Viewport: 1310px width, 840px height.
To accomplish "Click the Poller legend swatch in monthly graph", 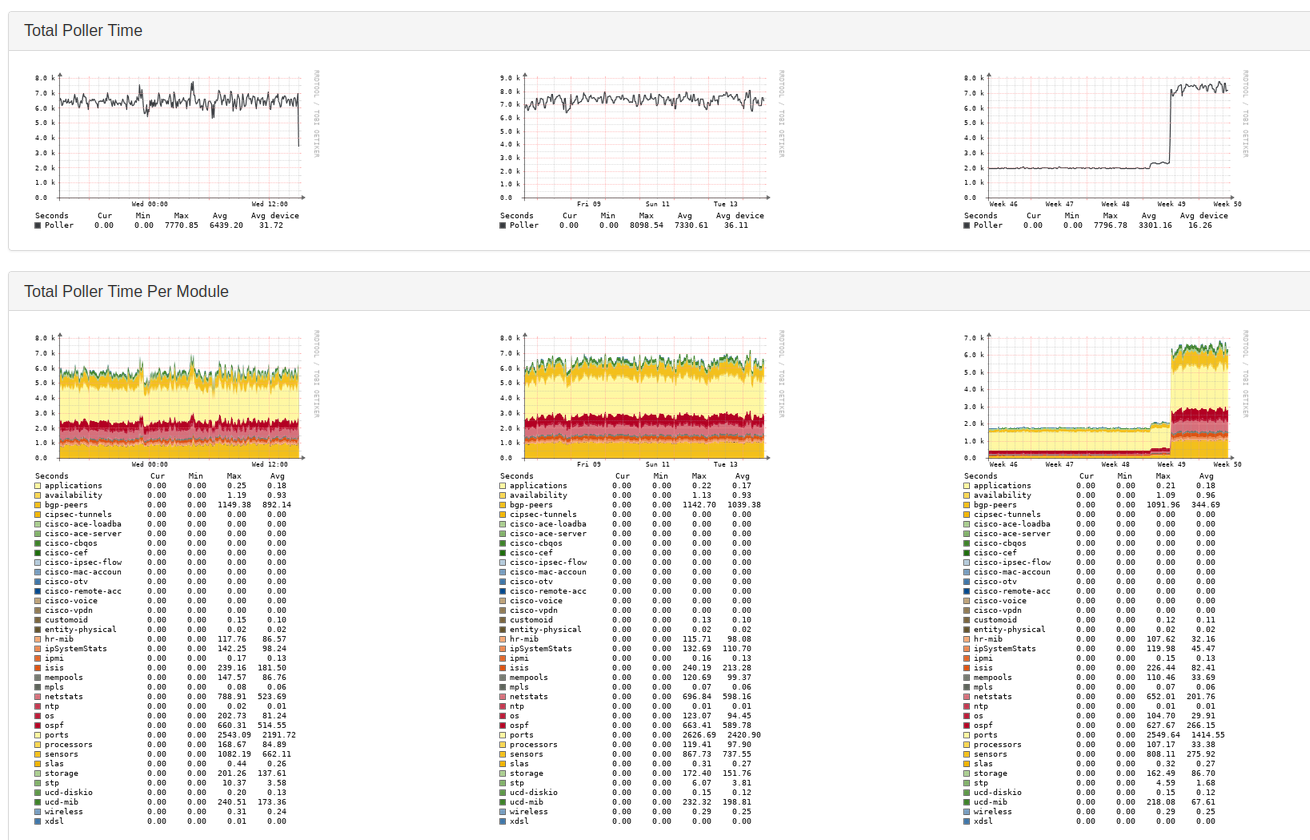I will tap(967, 226).
